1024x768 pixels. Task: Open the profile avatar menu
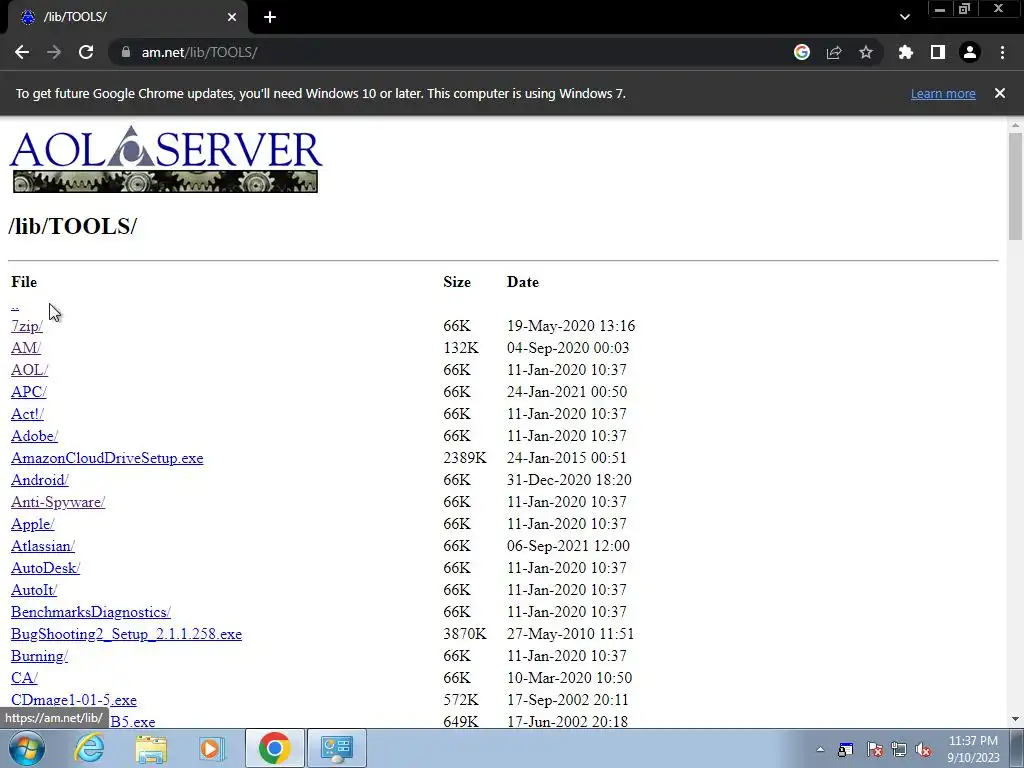pos(970,52)
